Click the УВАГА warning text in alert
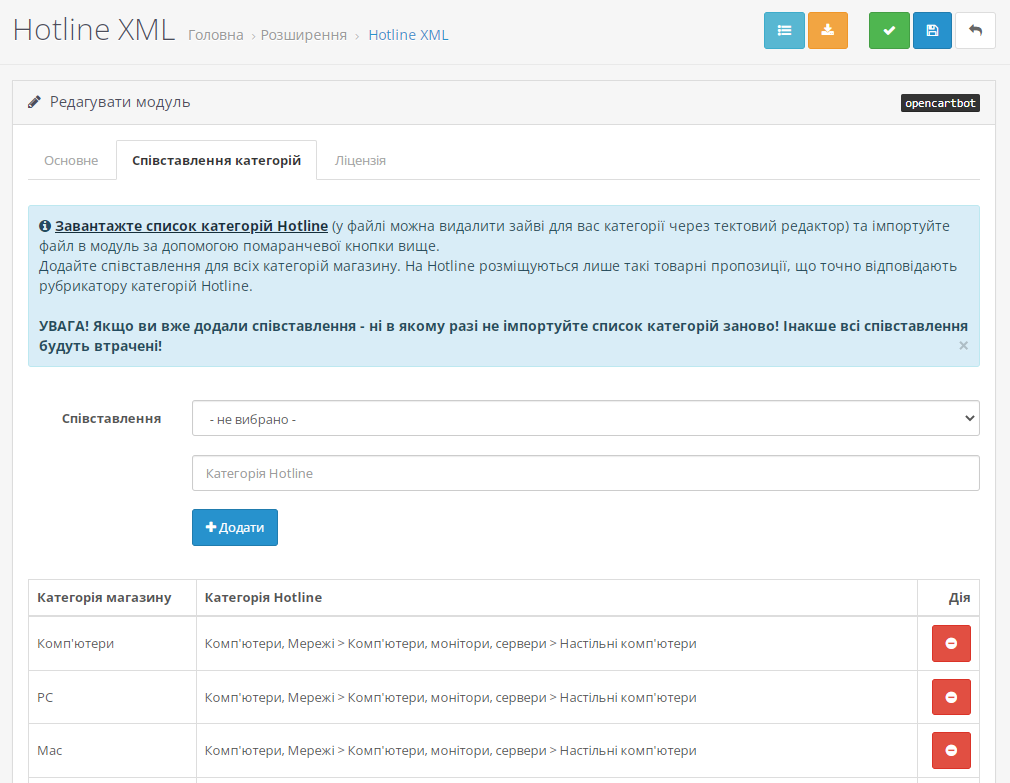 503,335
